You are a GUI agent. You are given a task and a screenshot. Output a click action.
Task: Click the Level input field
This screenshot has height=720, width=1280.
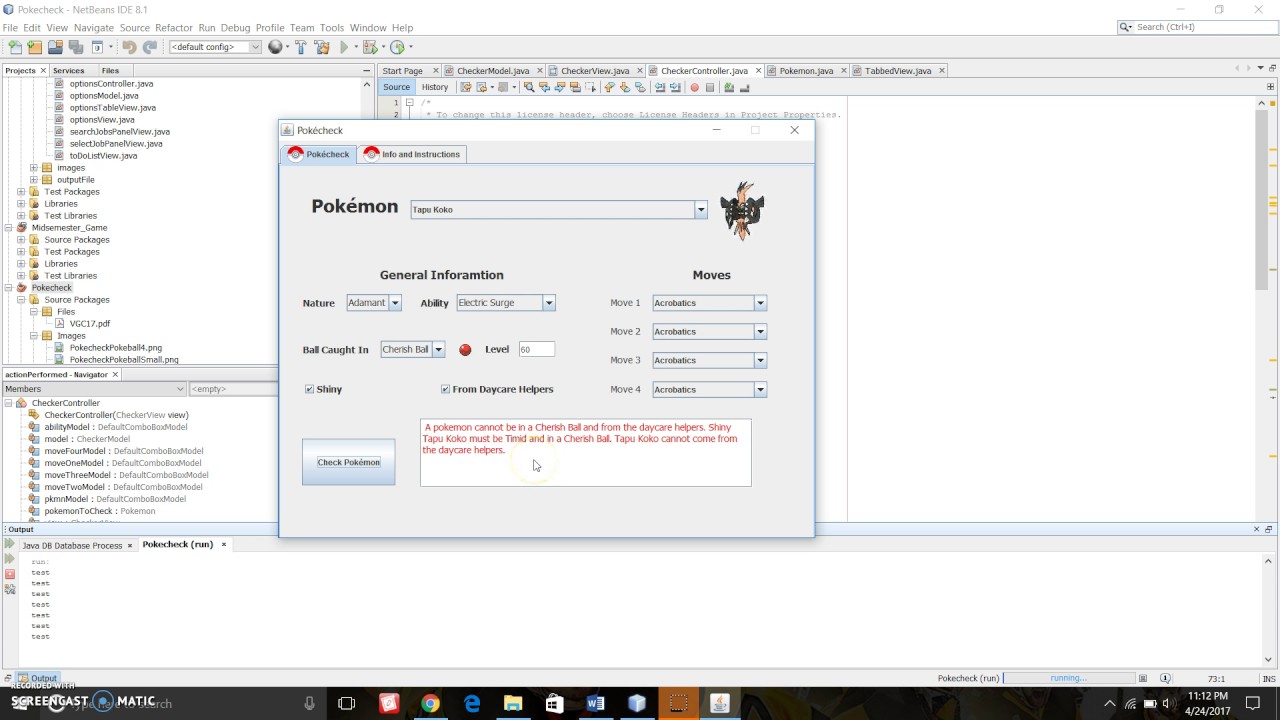point(536,349)
